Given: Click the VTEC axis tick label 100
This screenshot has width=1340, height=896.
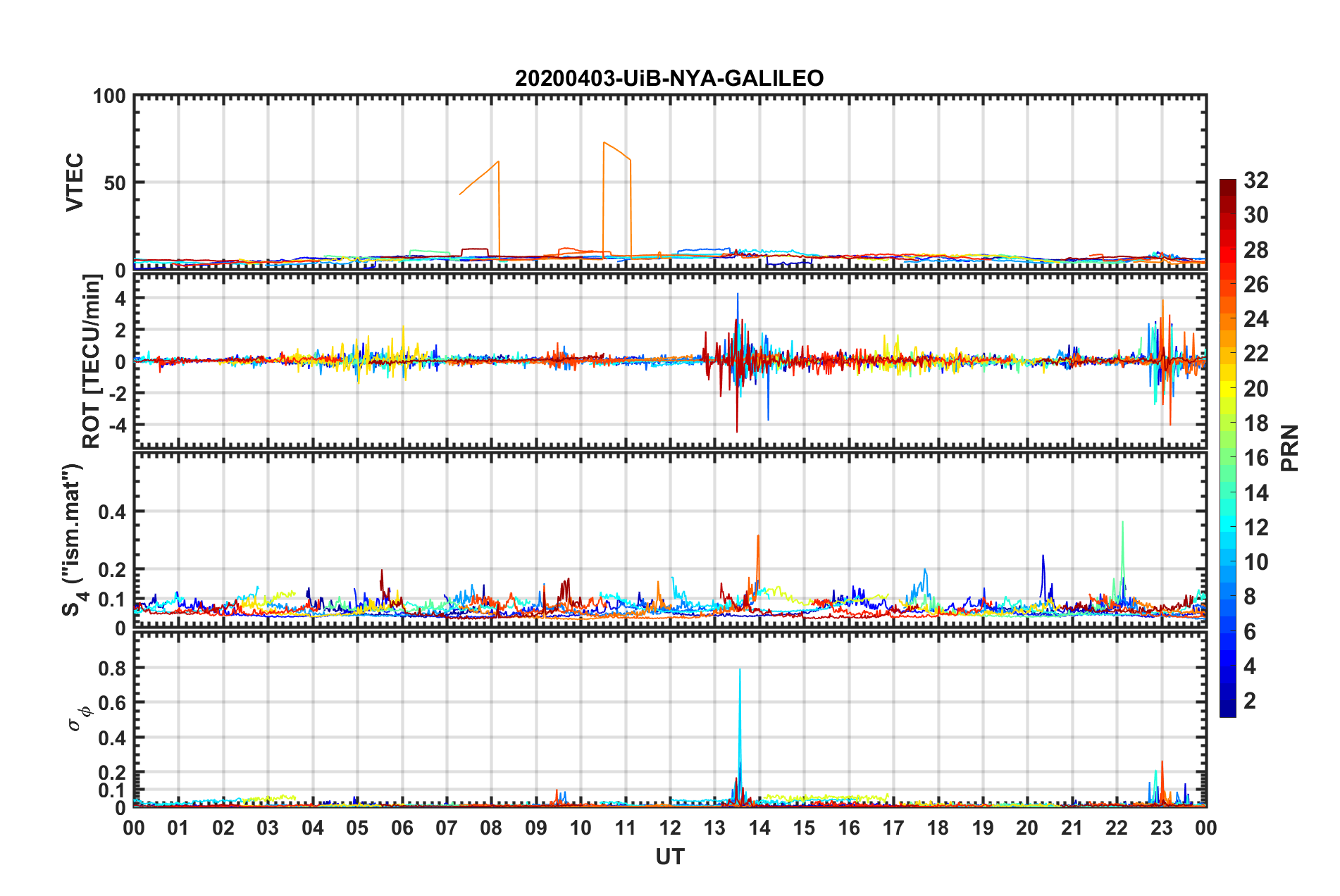Looking at the screenshot, I should [109, 97].
